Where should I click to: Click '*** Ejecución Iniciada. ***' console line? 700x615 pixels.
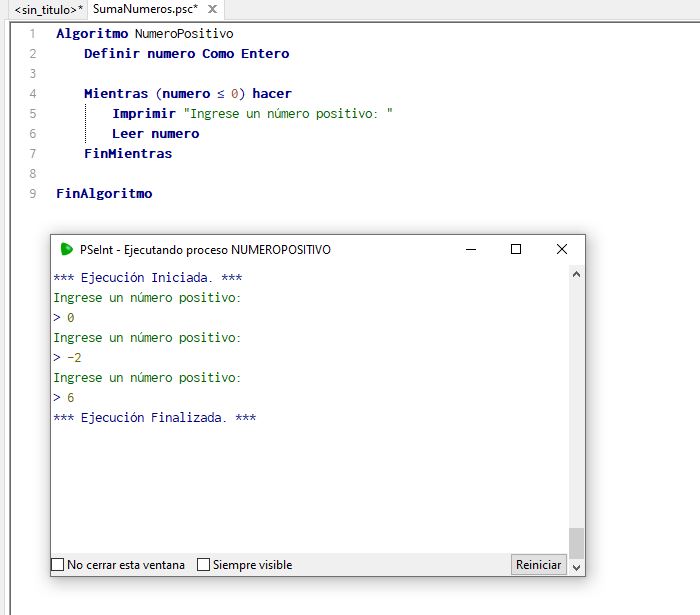pyautogui.click(x=148, y=278)
